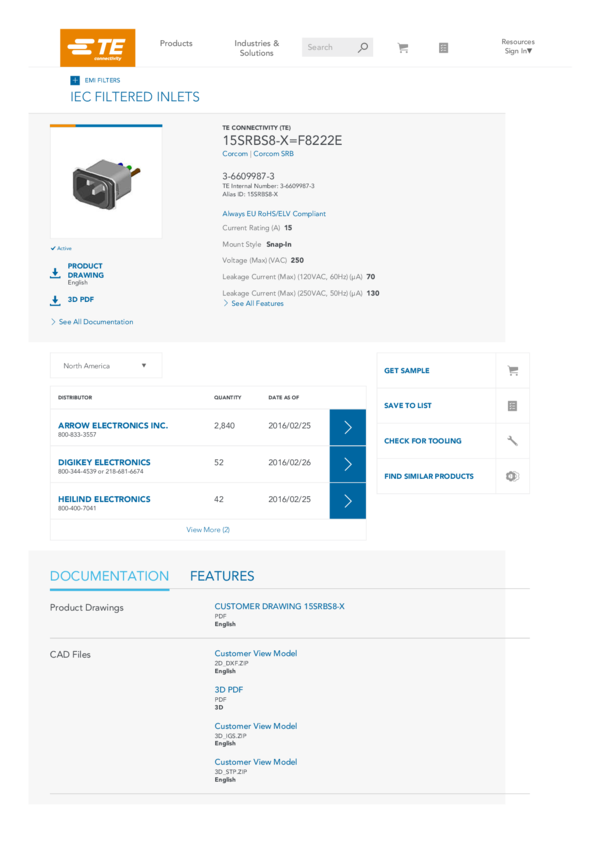Click the search magnifier icon

tap(363, 47)
